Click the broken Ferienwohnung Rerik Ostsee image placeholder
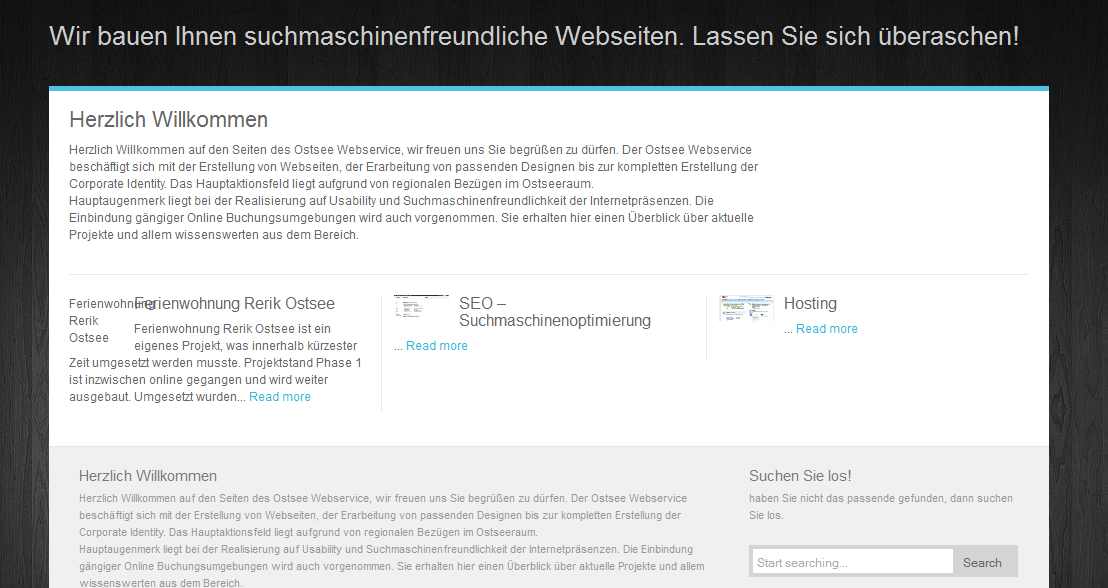The height and width of the screenshot is (588, 1108). [x=98, y=320]
